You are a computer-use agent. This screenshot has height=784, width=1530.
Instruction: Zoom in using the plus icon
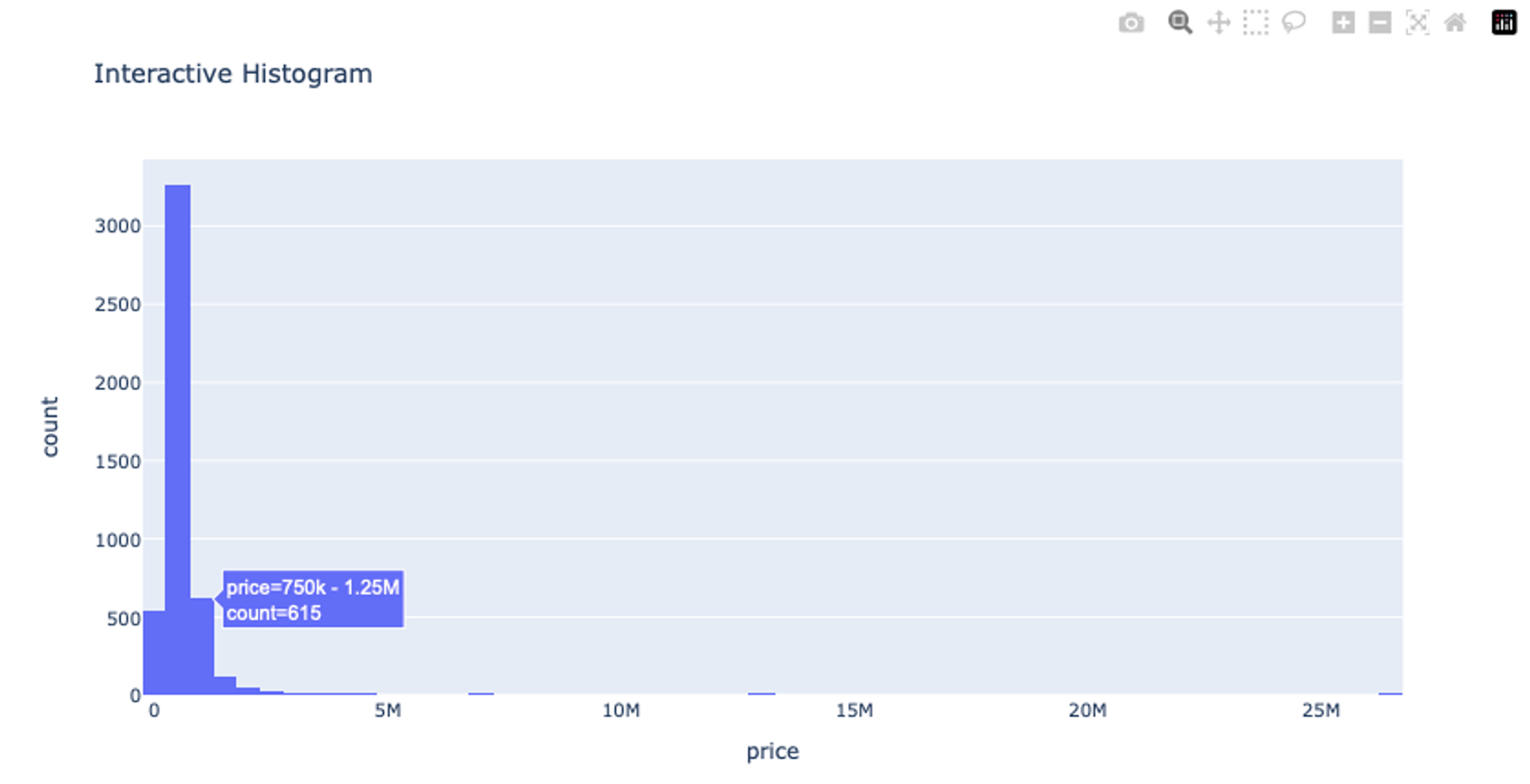click(x=1342, y=23)
